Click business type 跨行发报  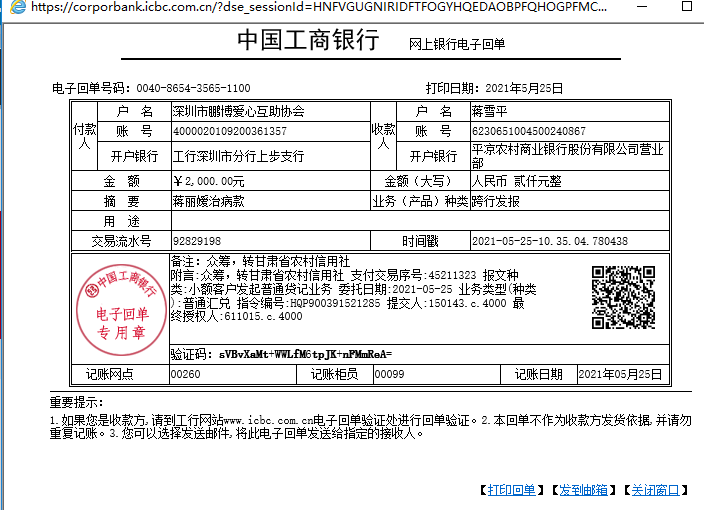tap(495, 201)
